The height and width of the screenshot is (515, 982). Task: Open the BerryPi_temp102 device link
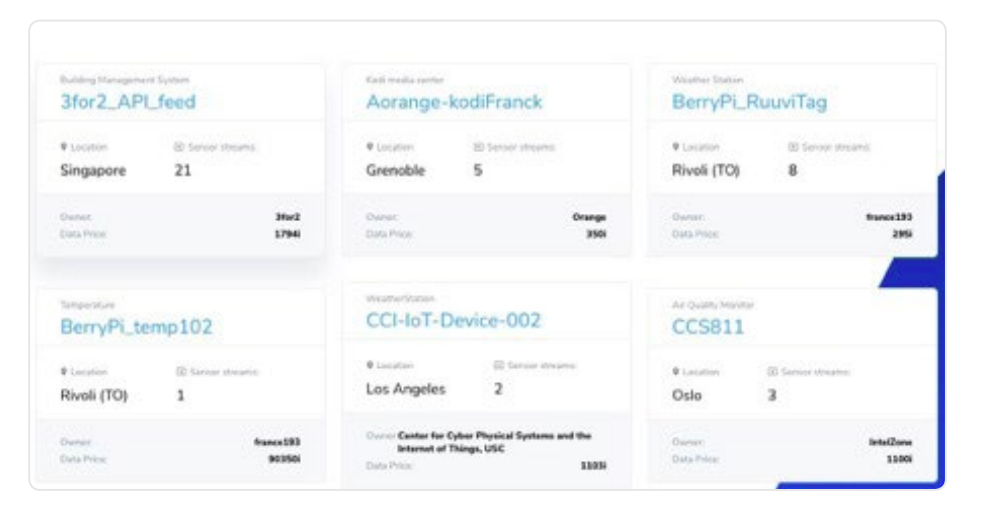(x=136, y=327)
